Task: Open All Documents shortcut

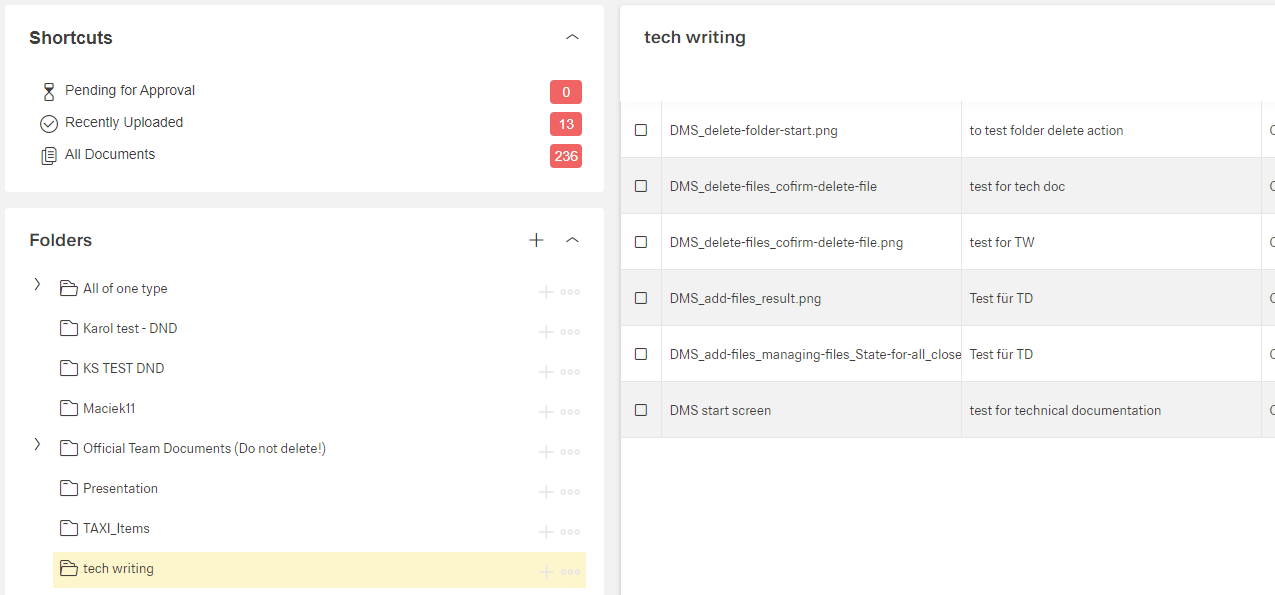Action: pos(109,154)
